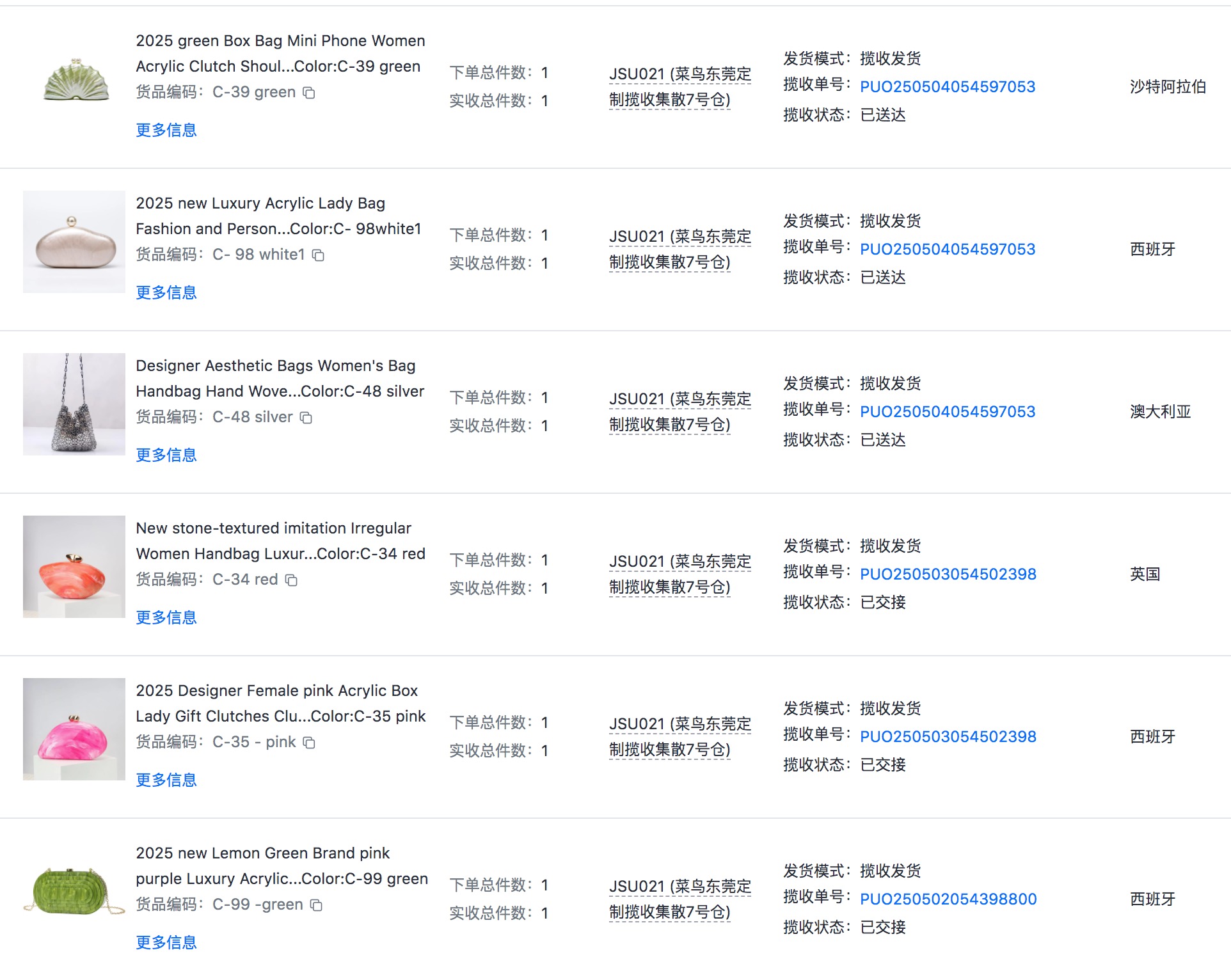Screen dimensions: 1231x980
Task: Copy product code C-39 green
Action: 309,93
